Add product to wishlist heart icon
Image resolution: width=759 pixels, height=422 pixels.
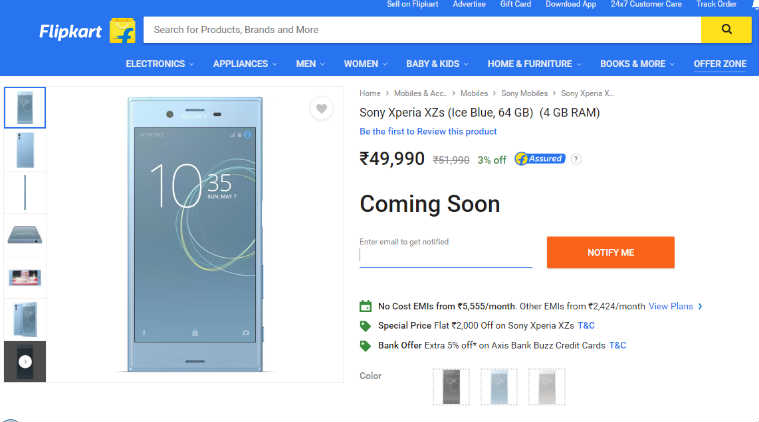click(x=321, y=108)
